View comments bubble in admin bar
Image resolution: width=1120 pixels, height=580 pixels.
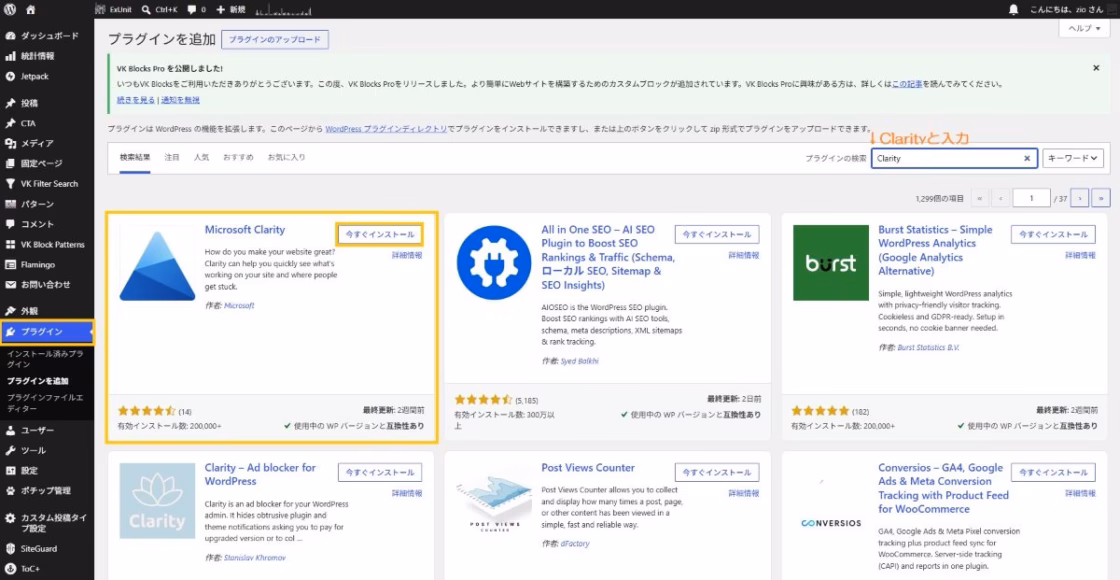click(x=196, y=9)
